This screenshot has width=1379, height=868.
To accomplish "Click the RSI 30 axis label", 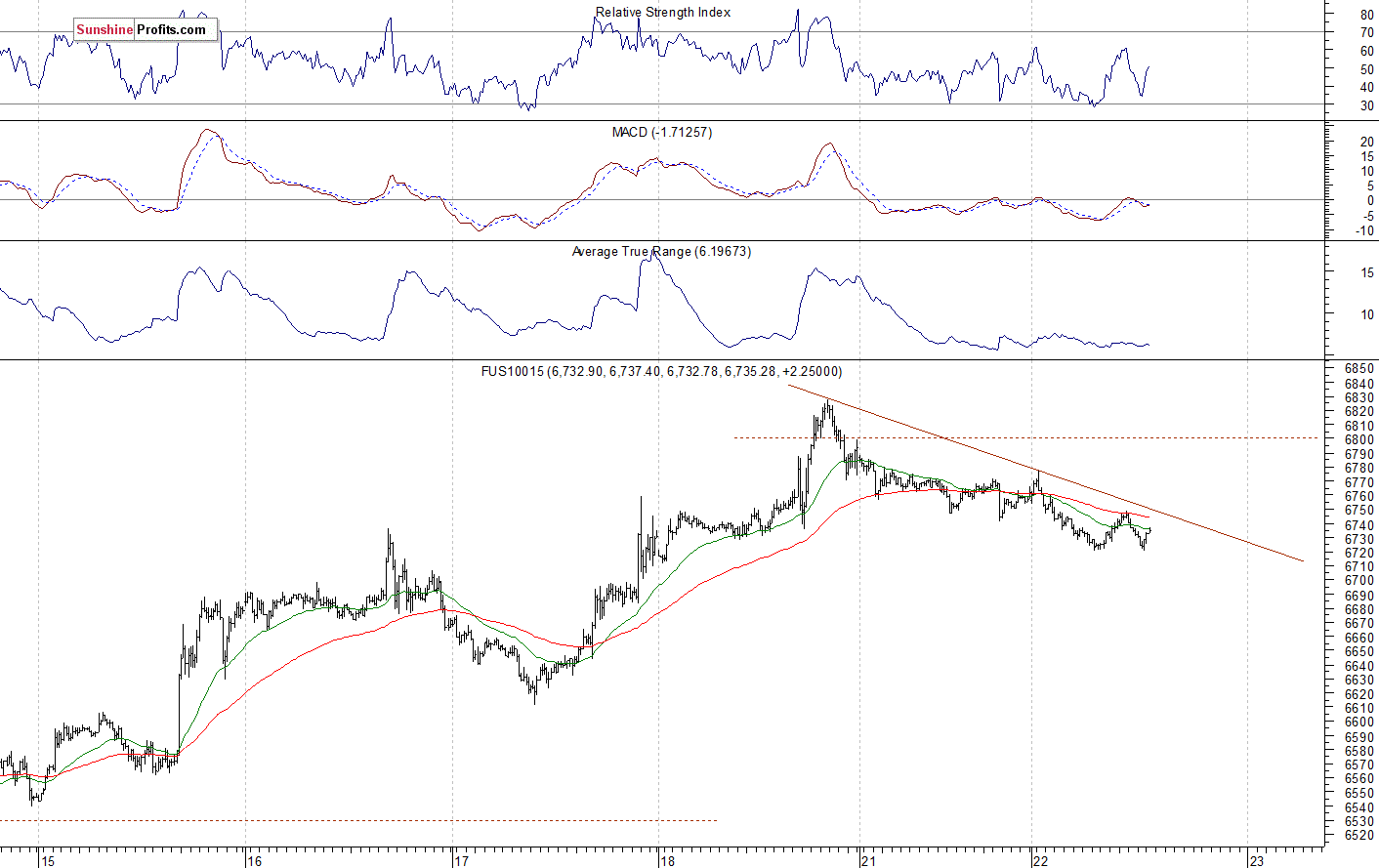I will 1367,106.
